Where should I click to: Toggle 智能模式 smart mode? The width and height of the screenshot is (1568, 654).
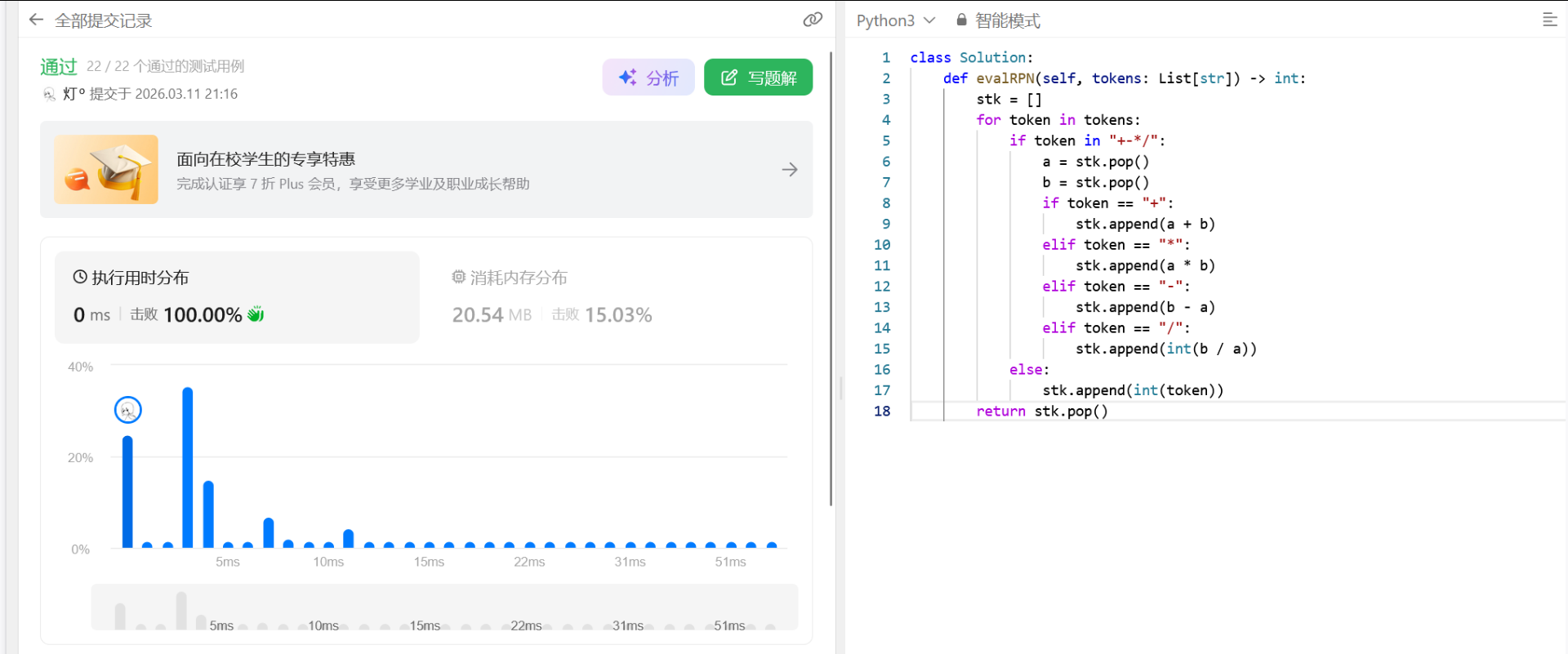pyautogui.click(x=1007, y=20)
